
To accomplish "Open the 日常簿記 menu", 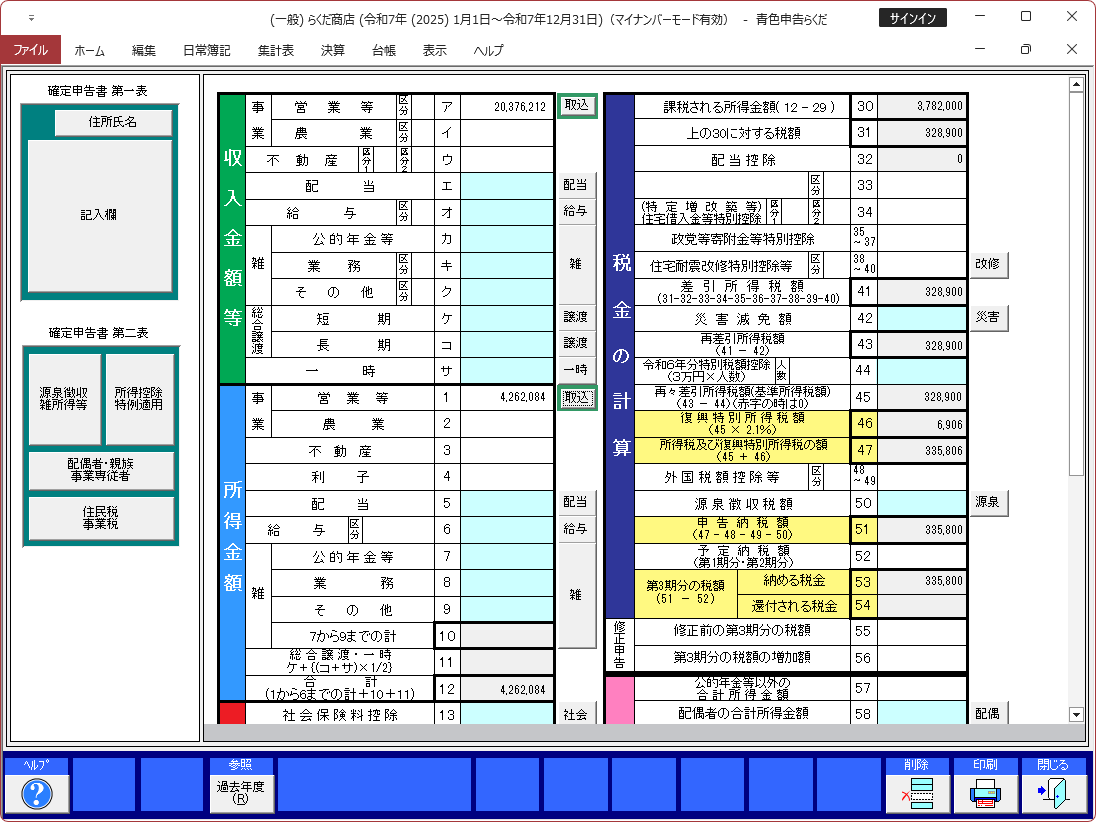I will coord(206,50).
